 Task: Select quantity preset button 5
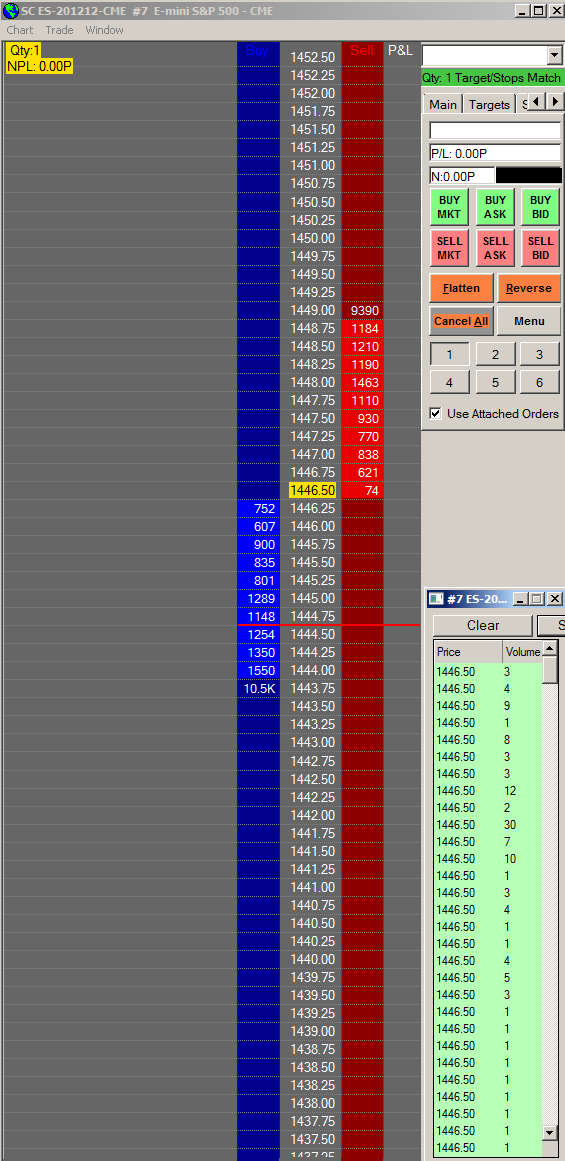[495, 383]
